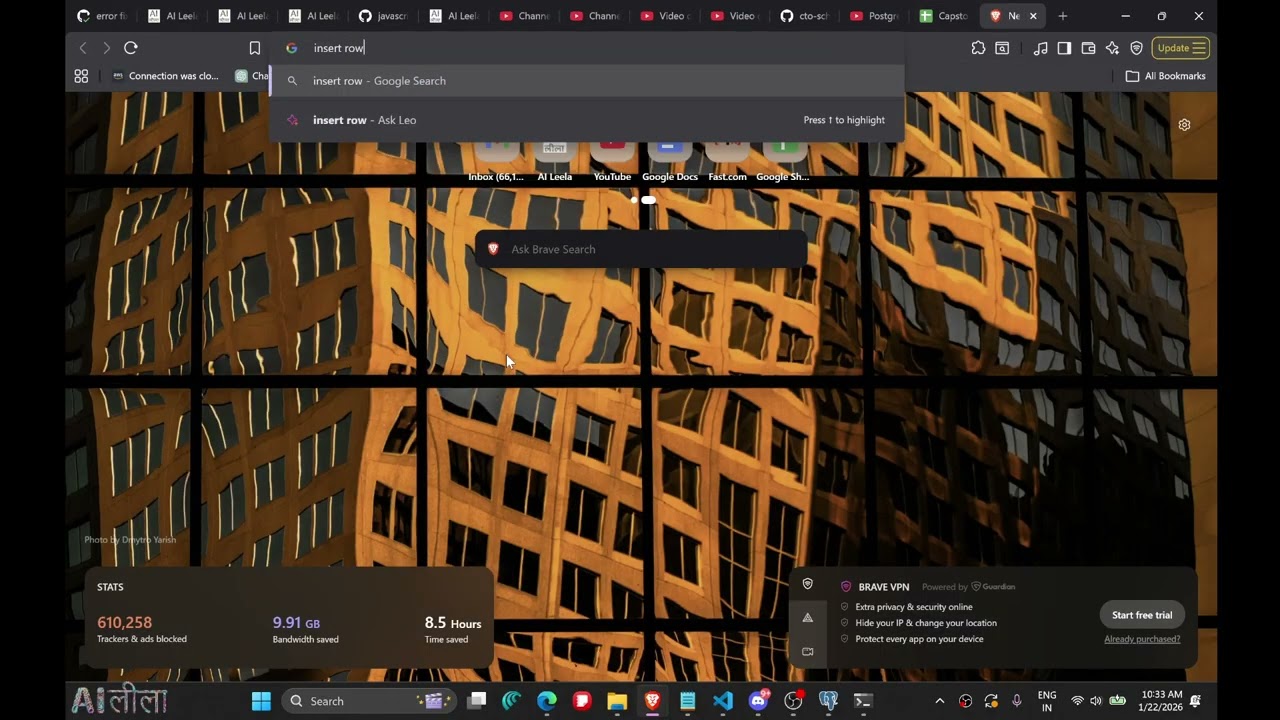This screenshot has height=720, width=1280.
Task: Click the 'Already purchased?' link
Action: pos(1142,639)
